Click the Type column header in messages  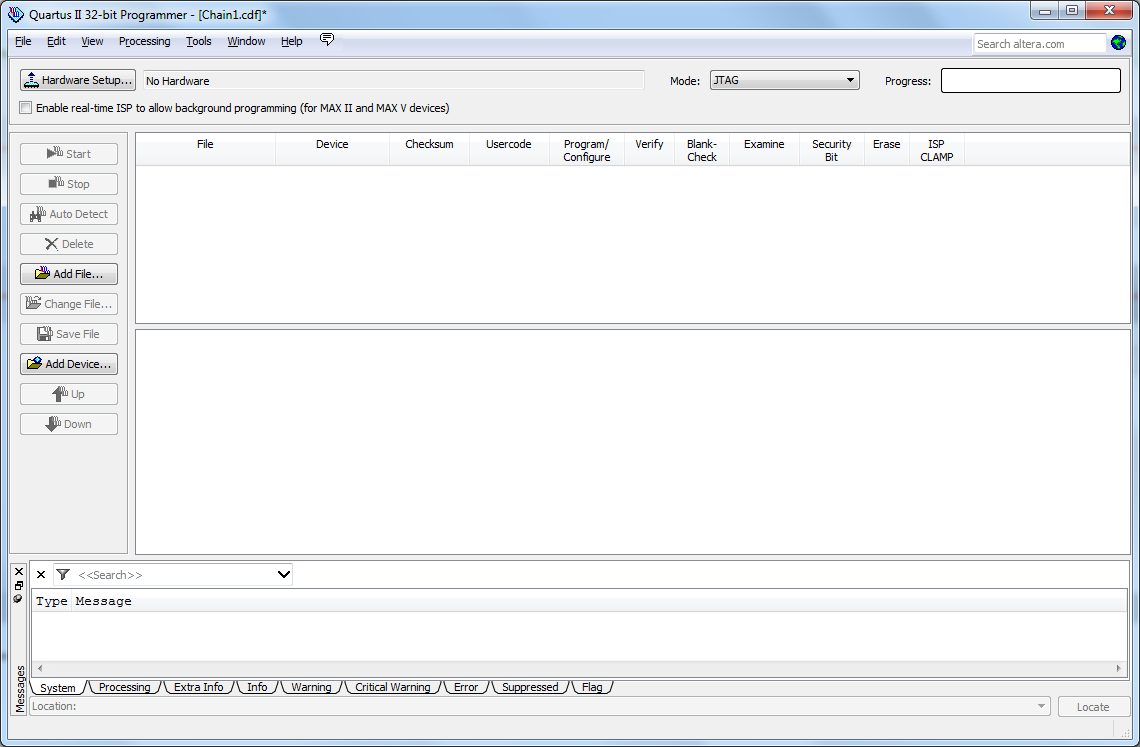coord(52,602)
